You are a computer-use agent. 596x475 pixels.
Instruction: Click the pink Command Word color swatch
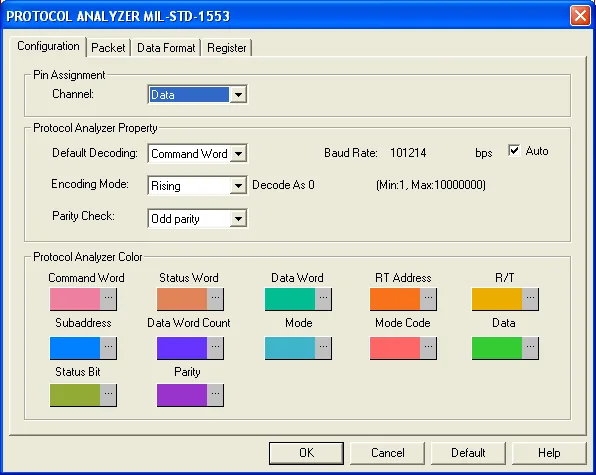click(75, 299)
